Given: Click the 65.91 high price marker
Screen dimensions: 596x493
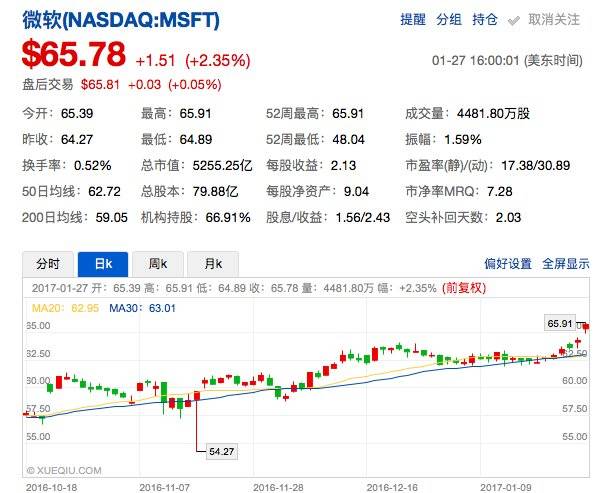Looking at the screenshot, I should [560, 323].
